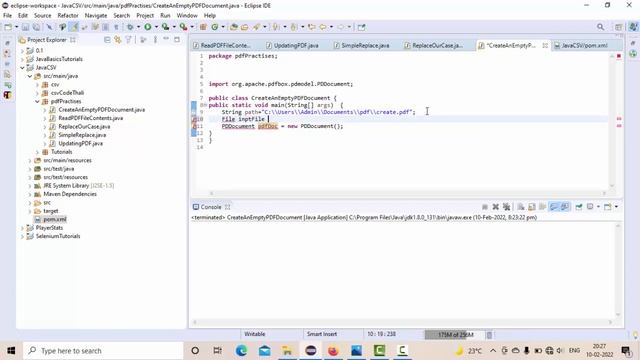Click Clear Console icon

[x=521, y=207]
